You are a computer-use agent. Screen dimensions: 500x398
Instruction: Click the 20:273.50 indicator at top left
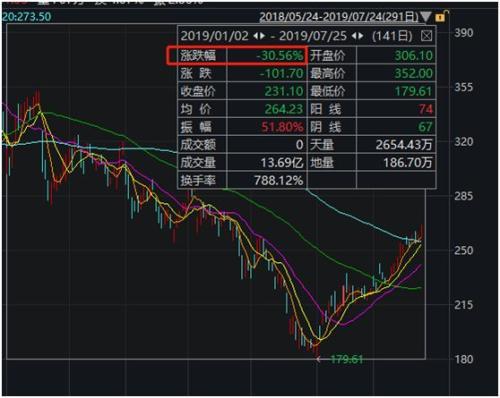(x=27, y=17)
